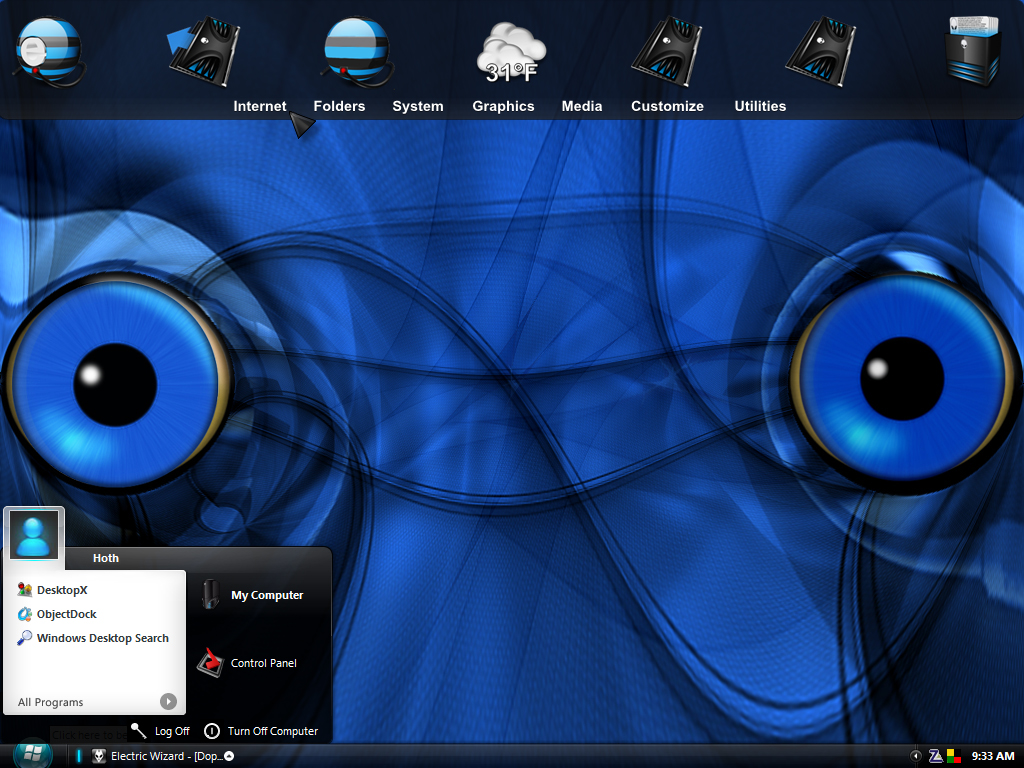Viewport: 1024px width, 768px height.
Task: Select the Utilities dock tab
Action: 760,106
